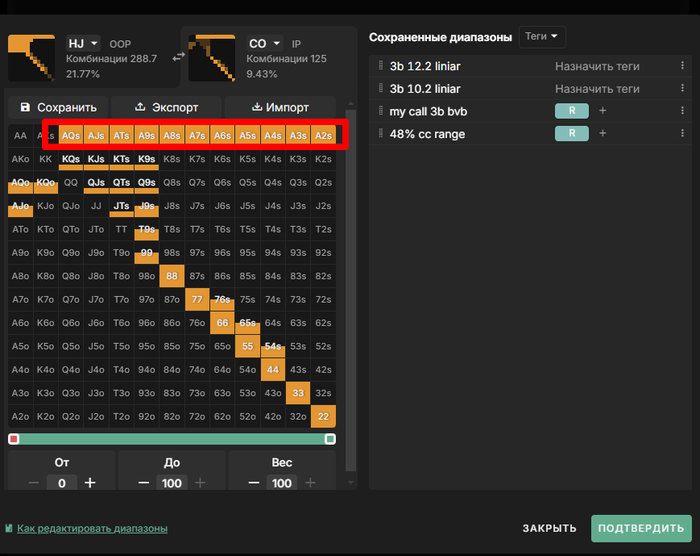Open options menu for my call 3b bvb
This screenshot has width=700, height=556.
pos(682,111)
